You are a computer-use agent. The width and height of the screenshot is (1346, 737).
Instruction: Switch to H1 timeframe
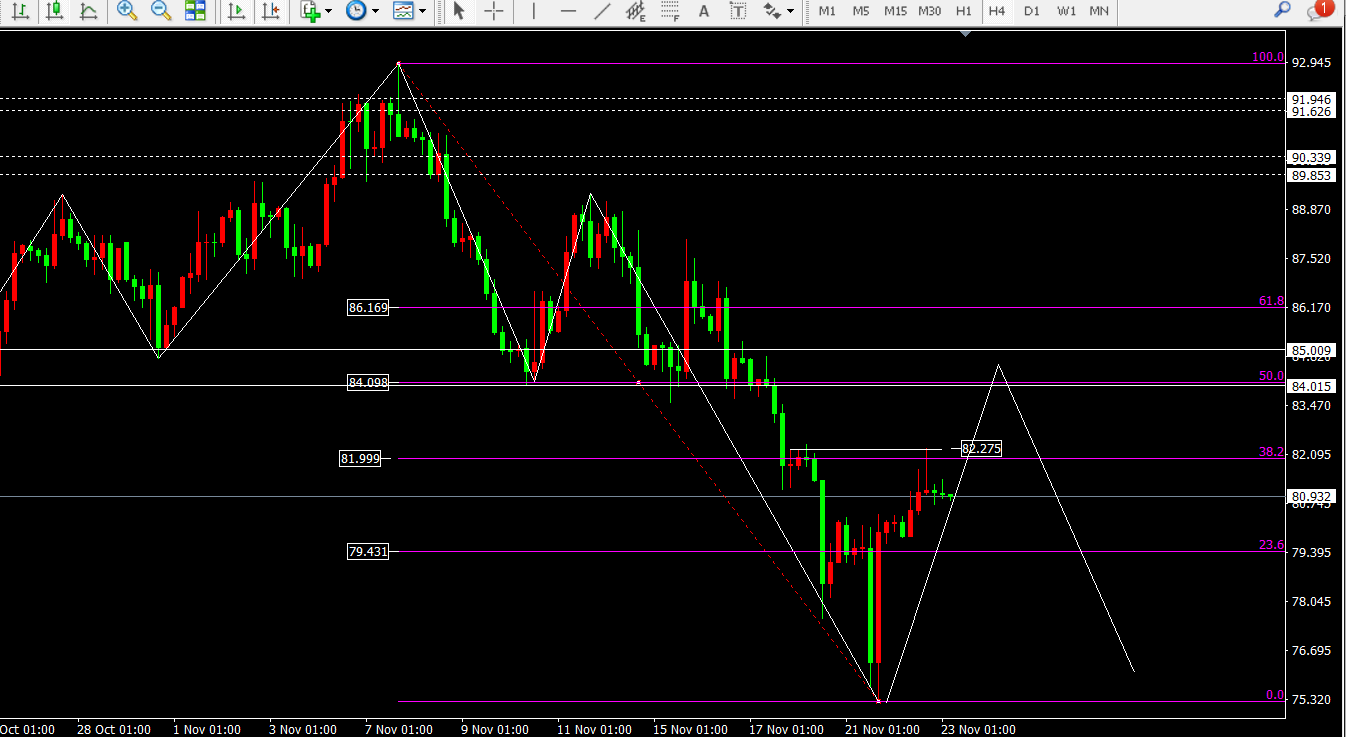[x=964, y=11]
